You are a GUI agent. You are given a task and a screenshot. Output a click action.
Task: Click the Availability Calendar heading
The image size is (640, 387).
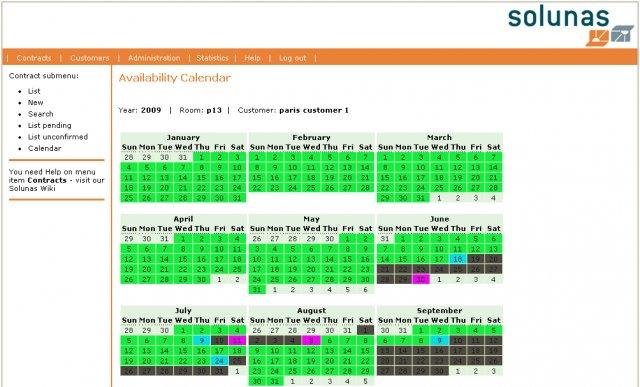tap(175, 78)
